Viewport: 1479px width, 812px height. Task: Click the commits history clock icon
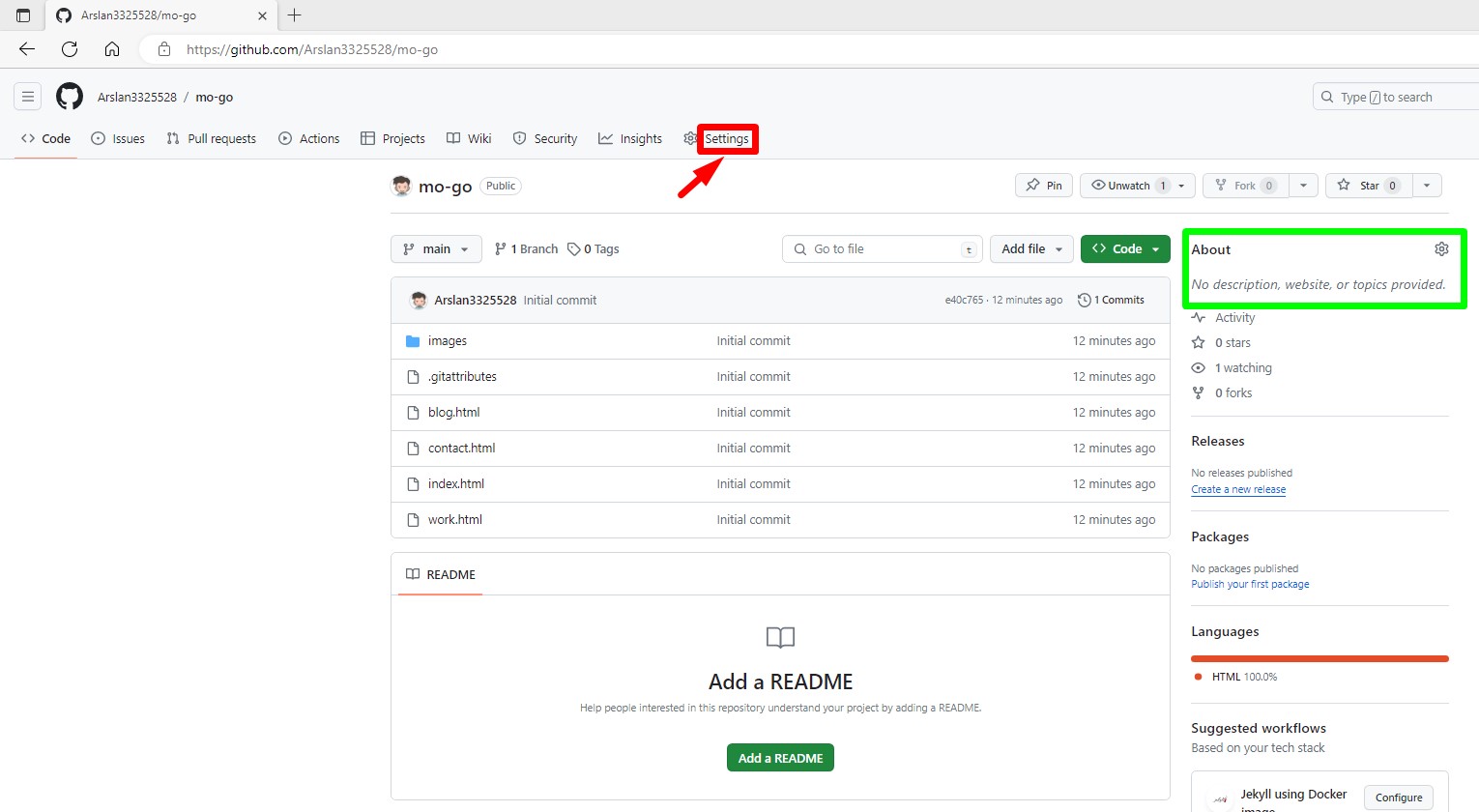[1085, 301]
